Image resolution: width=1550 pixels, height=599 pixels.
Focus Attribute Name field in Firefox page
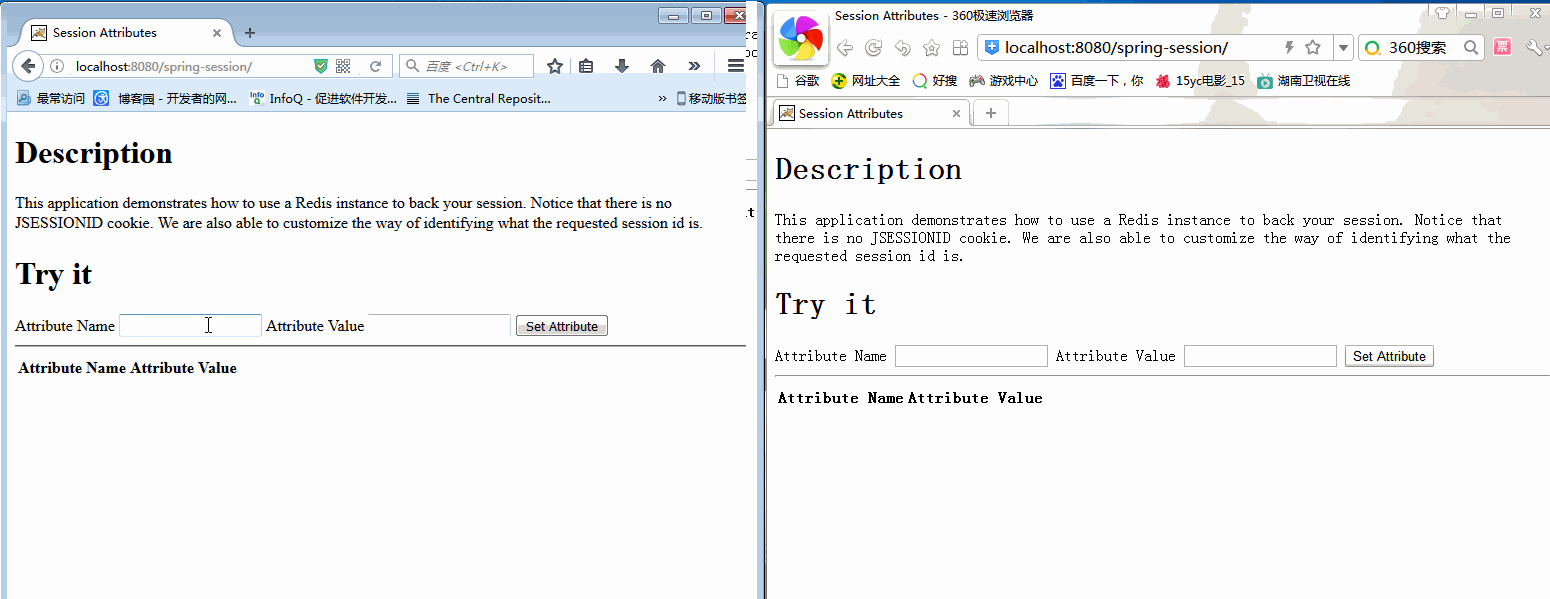point(190,325)
